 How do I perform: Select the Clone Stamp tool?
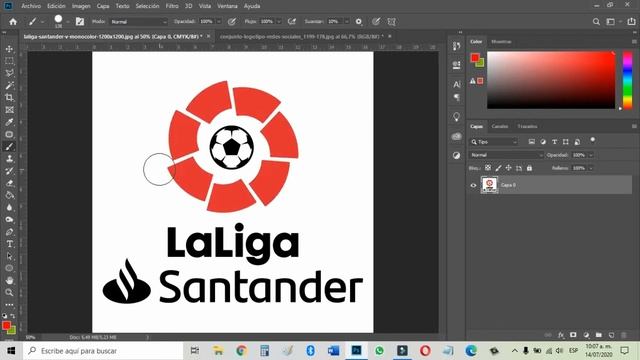9,159
